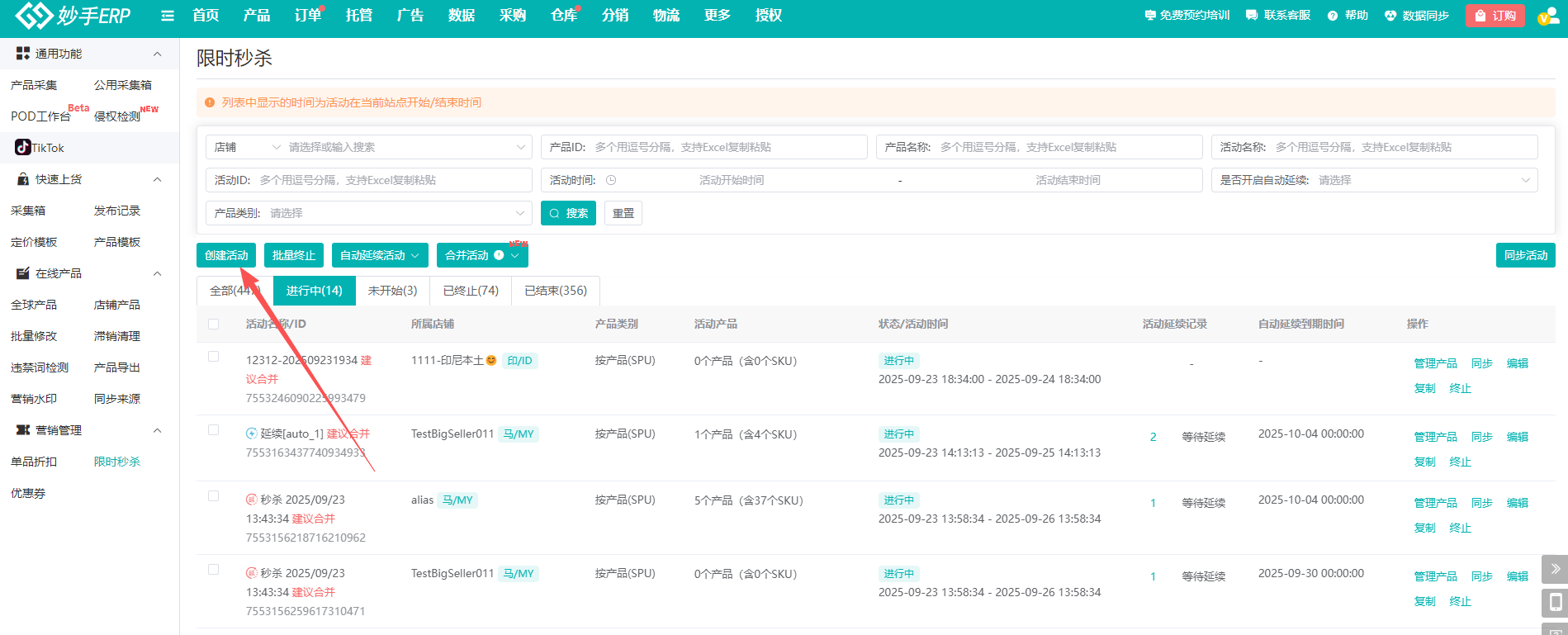Click the 帮助 question mark icon

[1333, 16]
